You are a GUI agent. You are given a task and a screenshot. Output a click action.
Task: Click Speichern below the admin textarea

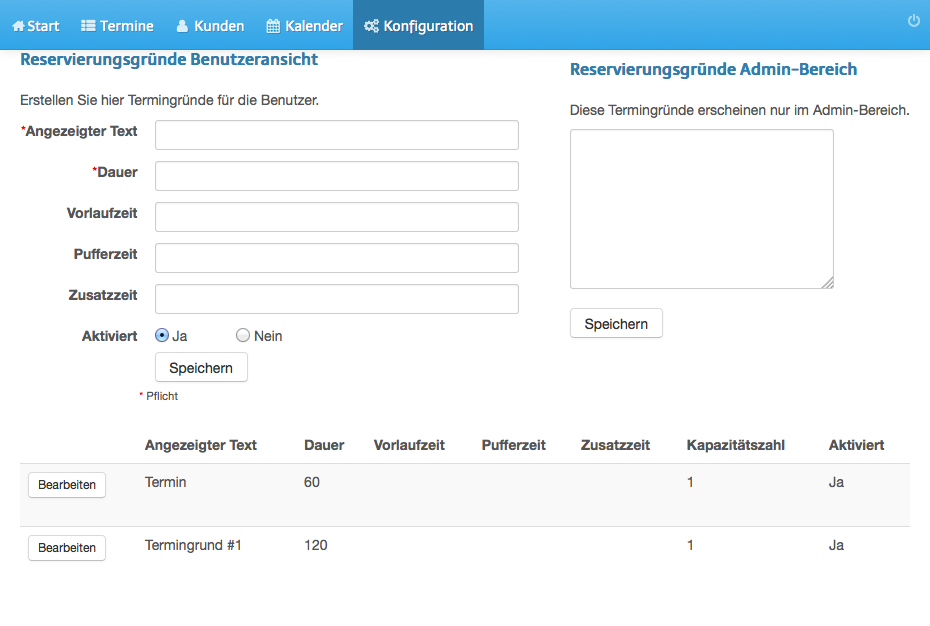(616, 323)
